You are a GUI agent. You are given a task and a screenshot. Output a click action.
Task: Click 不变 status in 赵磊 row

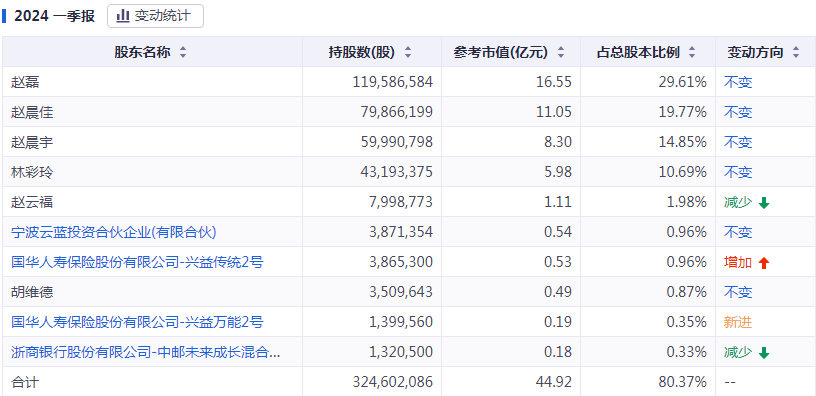click(738, 82)
